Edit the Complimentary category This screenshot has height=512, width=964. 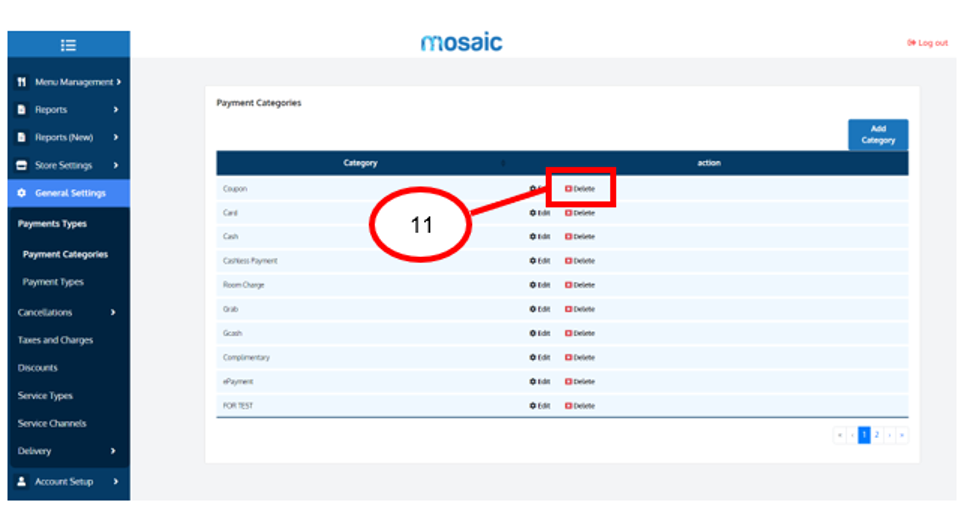540,357
